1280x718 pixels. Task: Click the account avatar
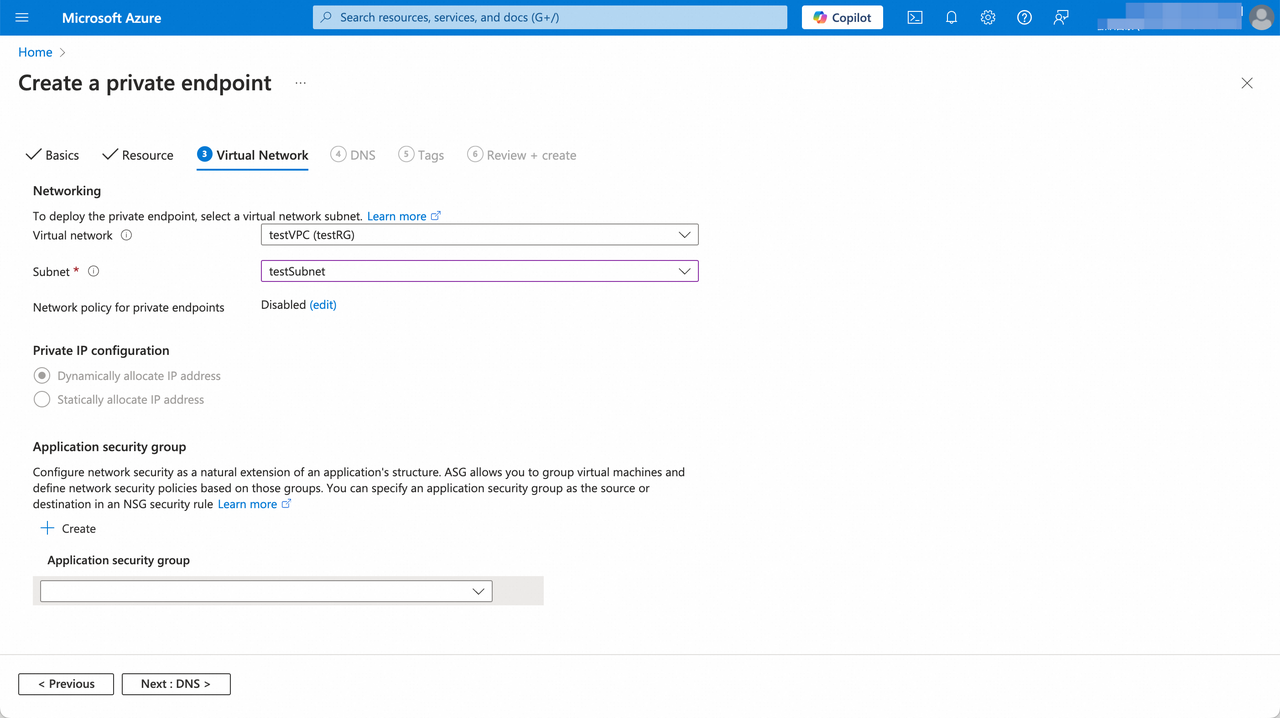[1261, 17]
